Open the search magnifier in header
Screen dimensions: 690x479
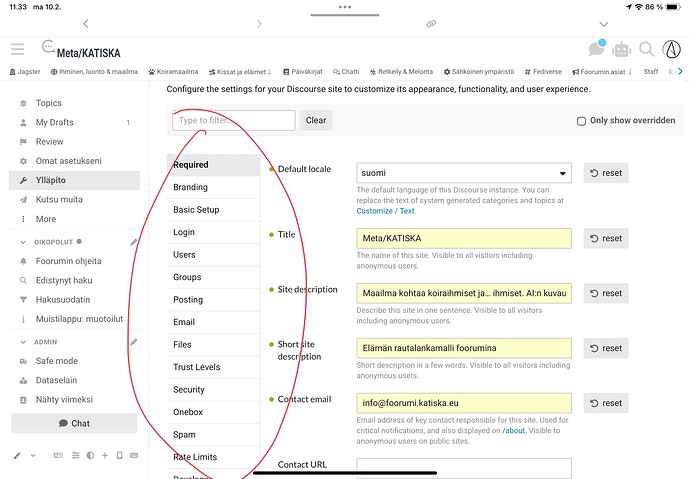(x=646, y=49)
